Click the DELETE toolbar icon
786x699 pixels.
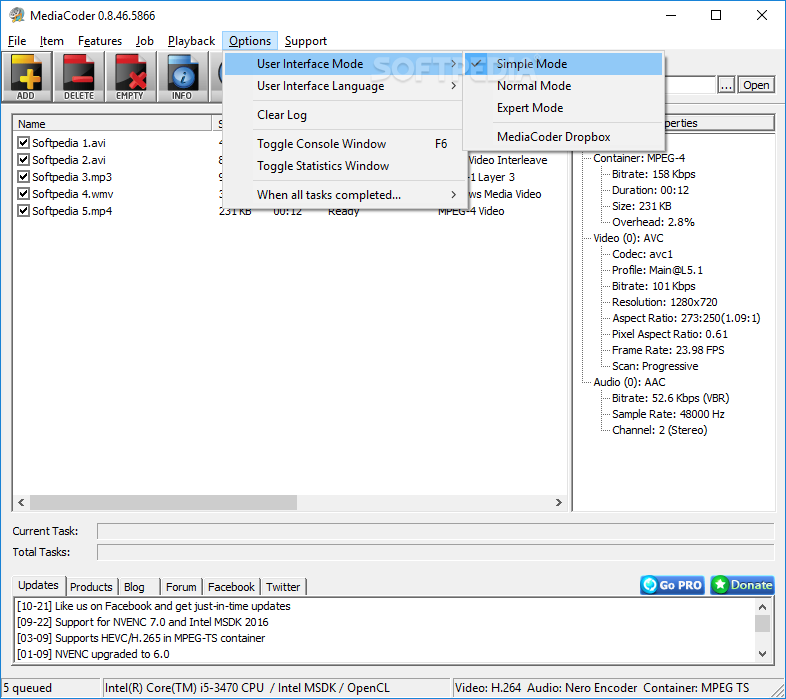[79, 77]
